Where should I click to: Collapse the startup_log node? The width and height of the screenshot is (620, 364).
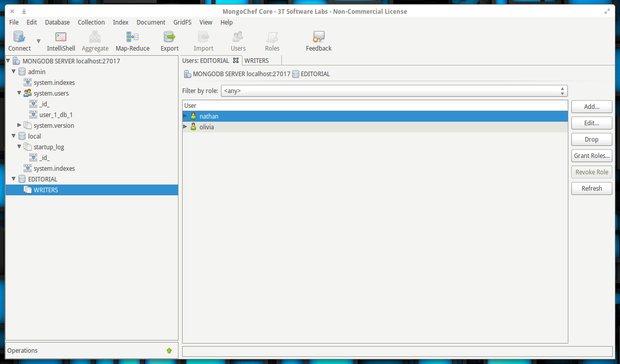(x=19, y=146)
